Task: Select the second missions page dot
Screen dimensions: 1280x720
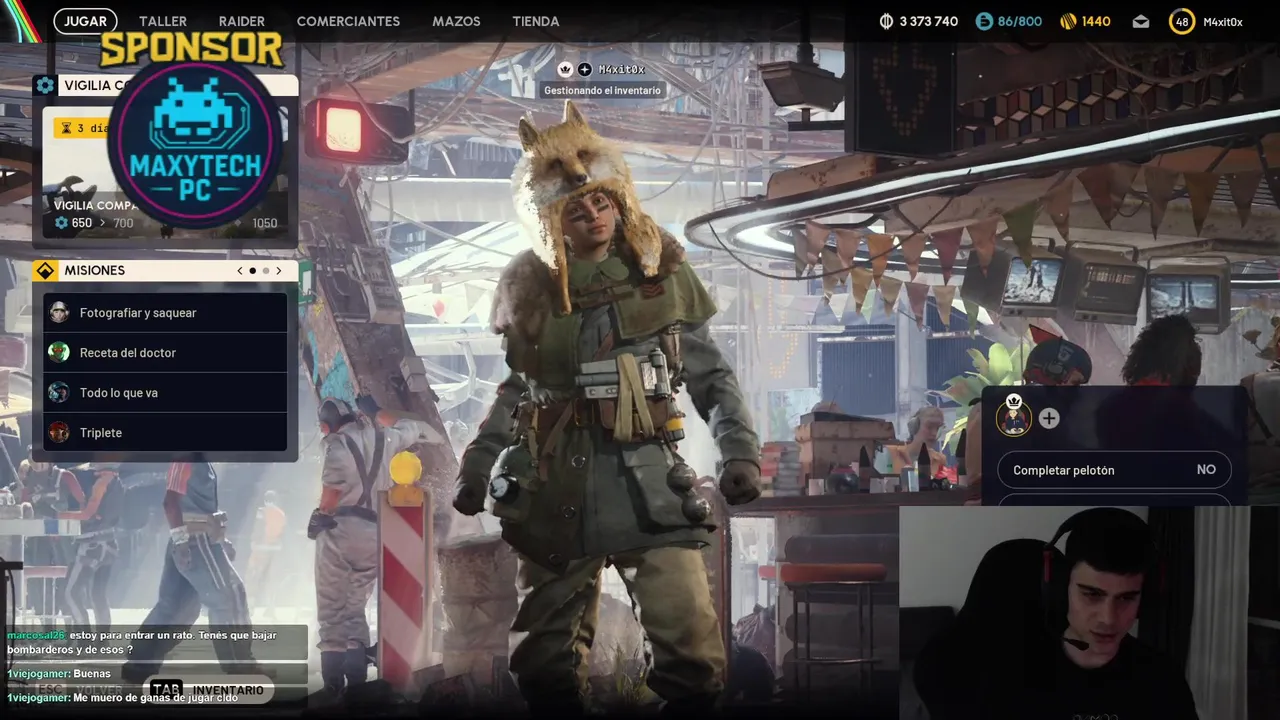Action: 265,270
